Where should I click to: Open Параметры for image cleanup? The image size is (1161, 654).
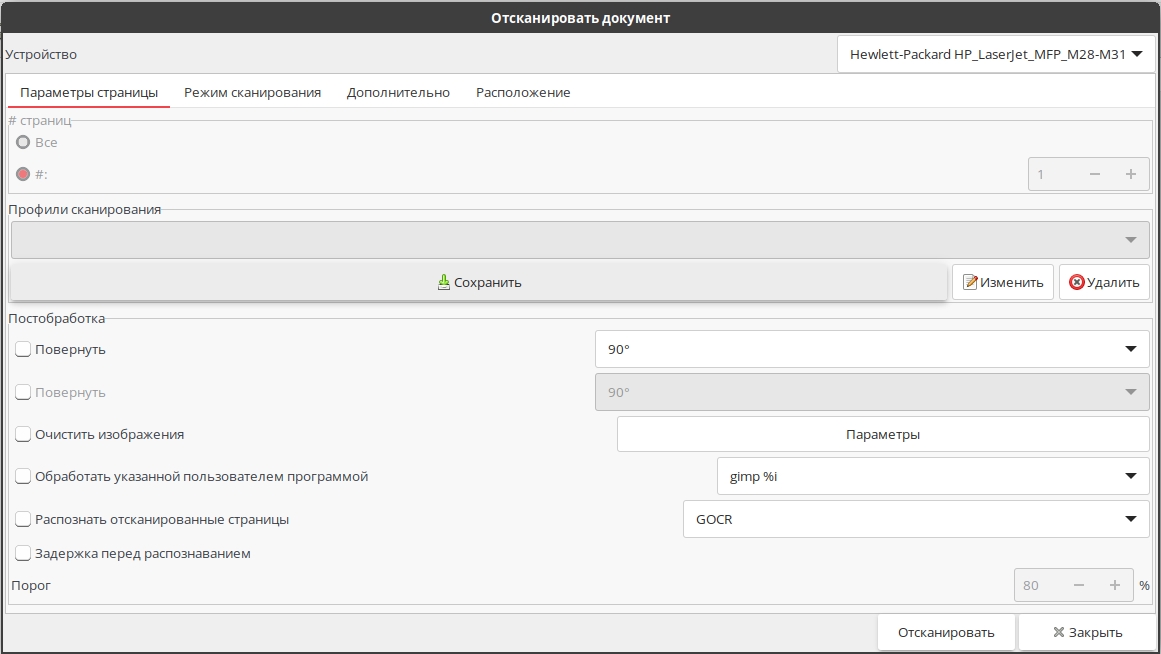[x=882, y=435]
